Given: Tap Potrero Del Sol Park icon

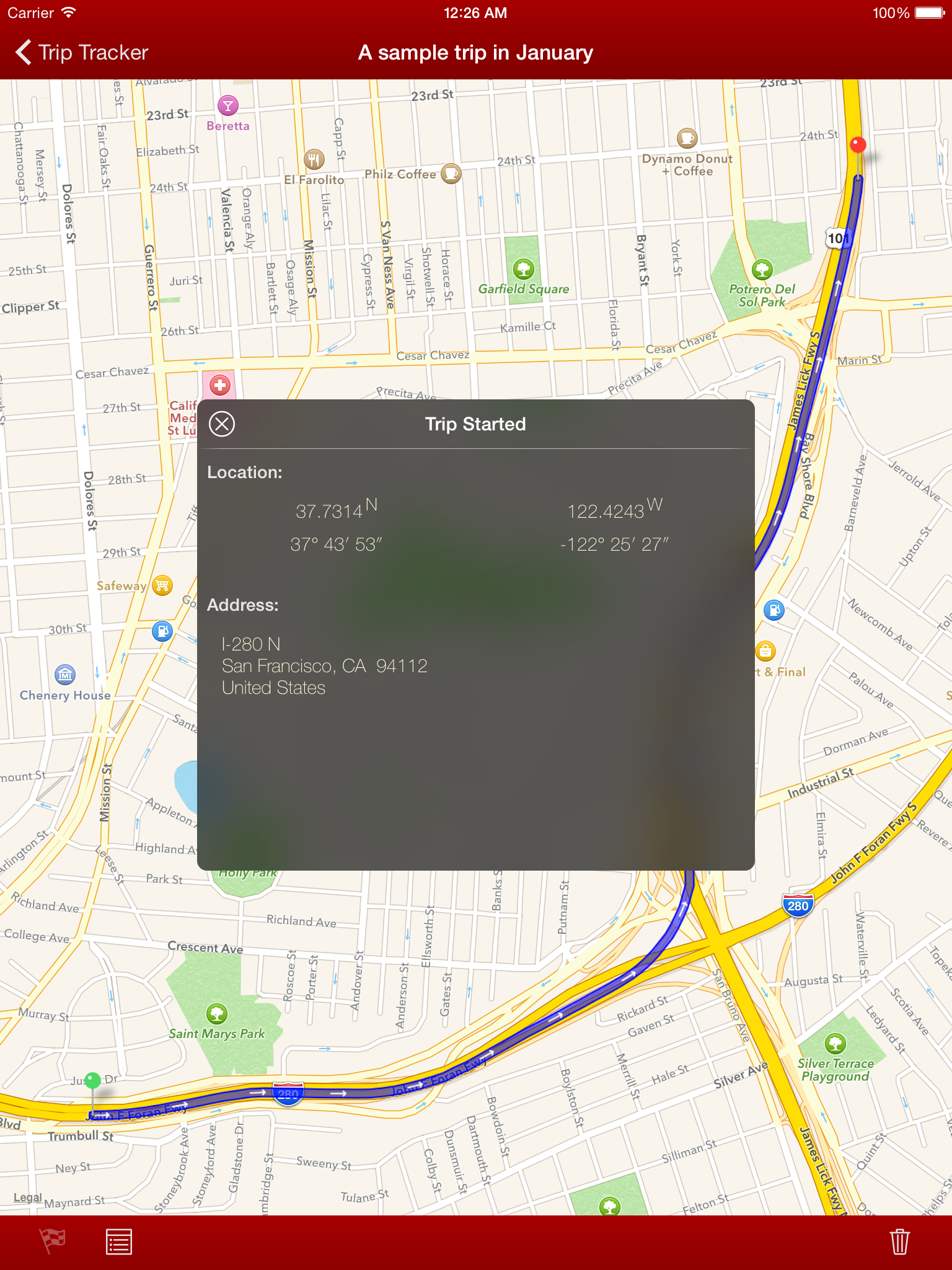Looking at the screenshot, I should (x=762, y=270).
